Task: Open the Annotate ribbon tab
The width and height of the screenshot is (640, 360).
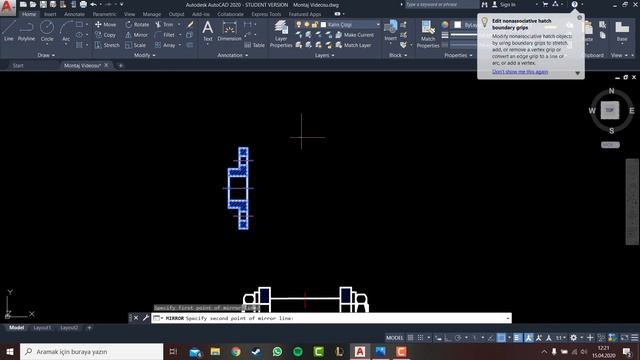Action: [x=74, y=14]
